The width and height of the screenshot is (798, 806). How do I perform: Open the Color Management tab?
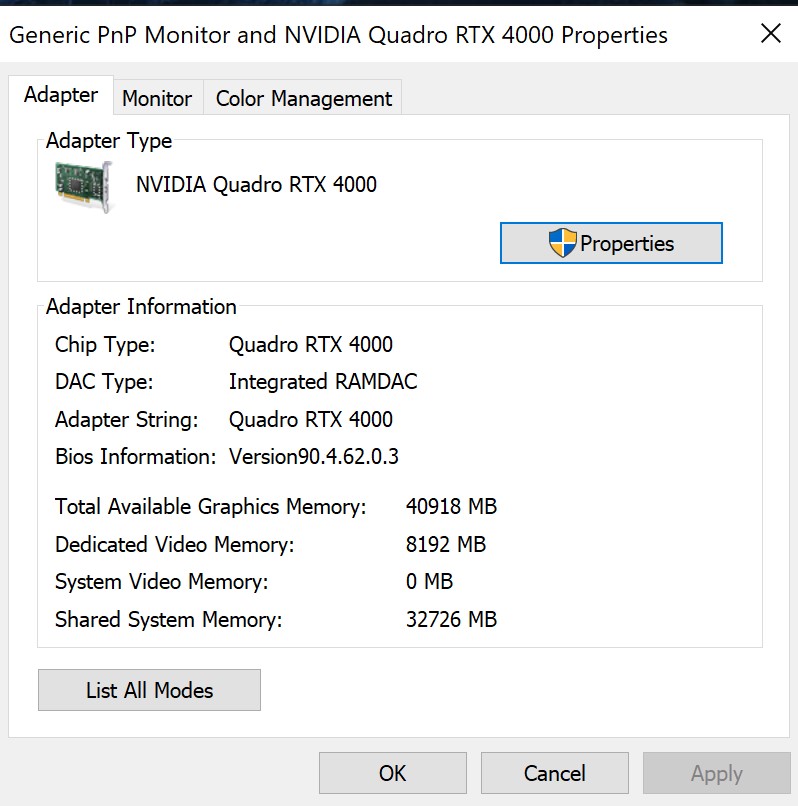(x=303, y=98)
